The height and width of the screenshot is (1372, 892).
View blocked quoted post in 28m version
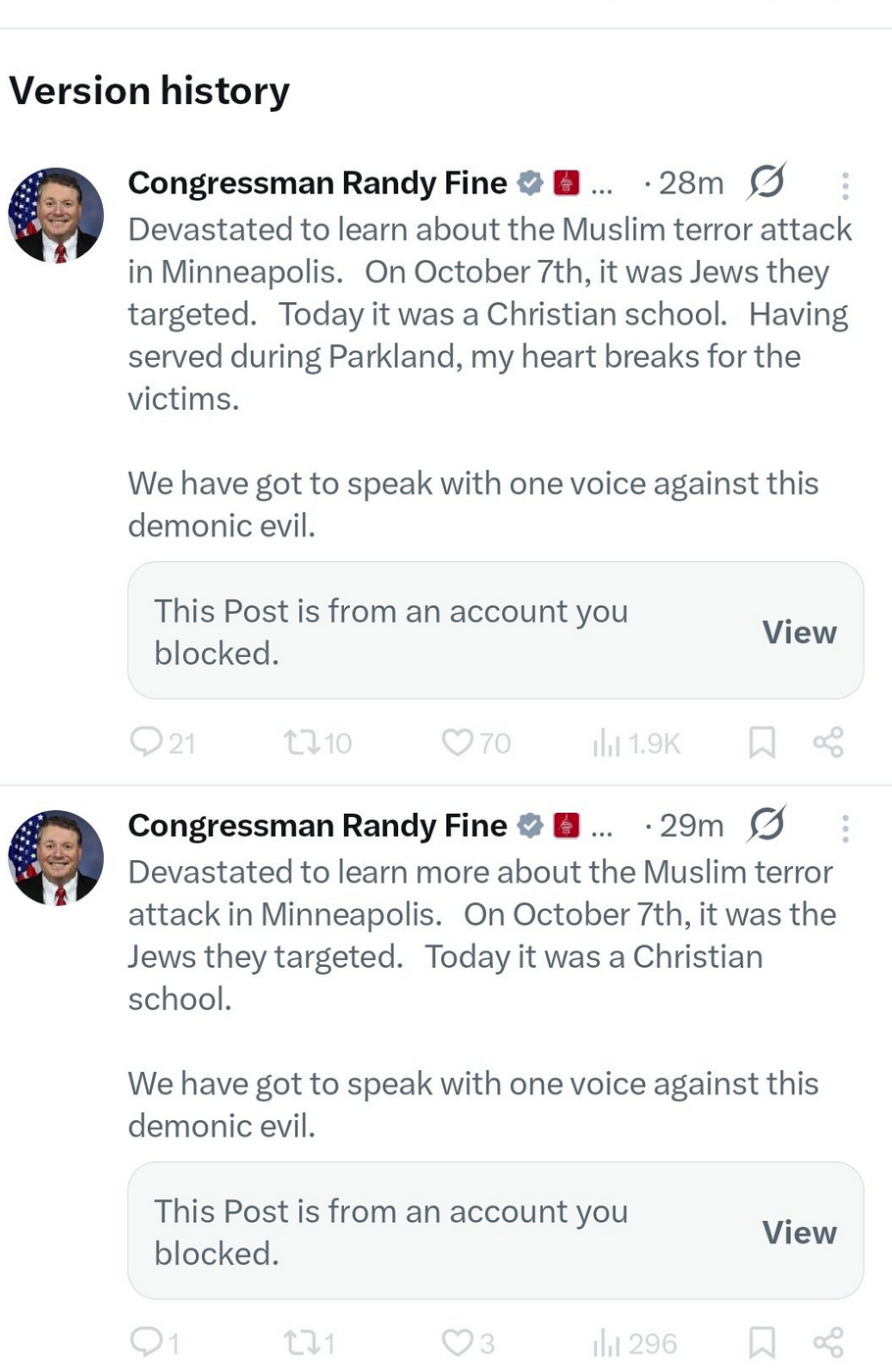click(x=799, y=633)
